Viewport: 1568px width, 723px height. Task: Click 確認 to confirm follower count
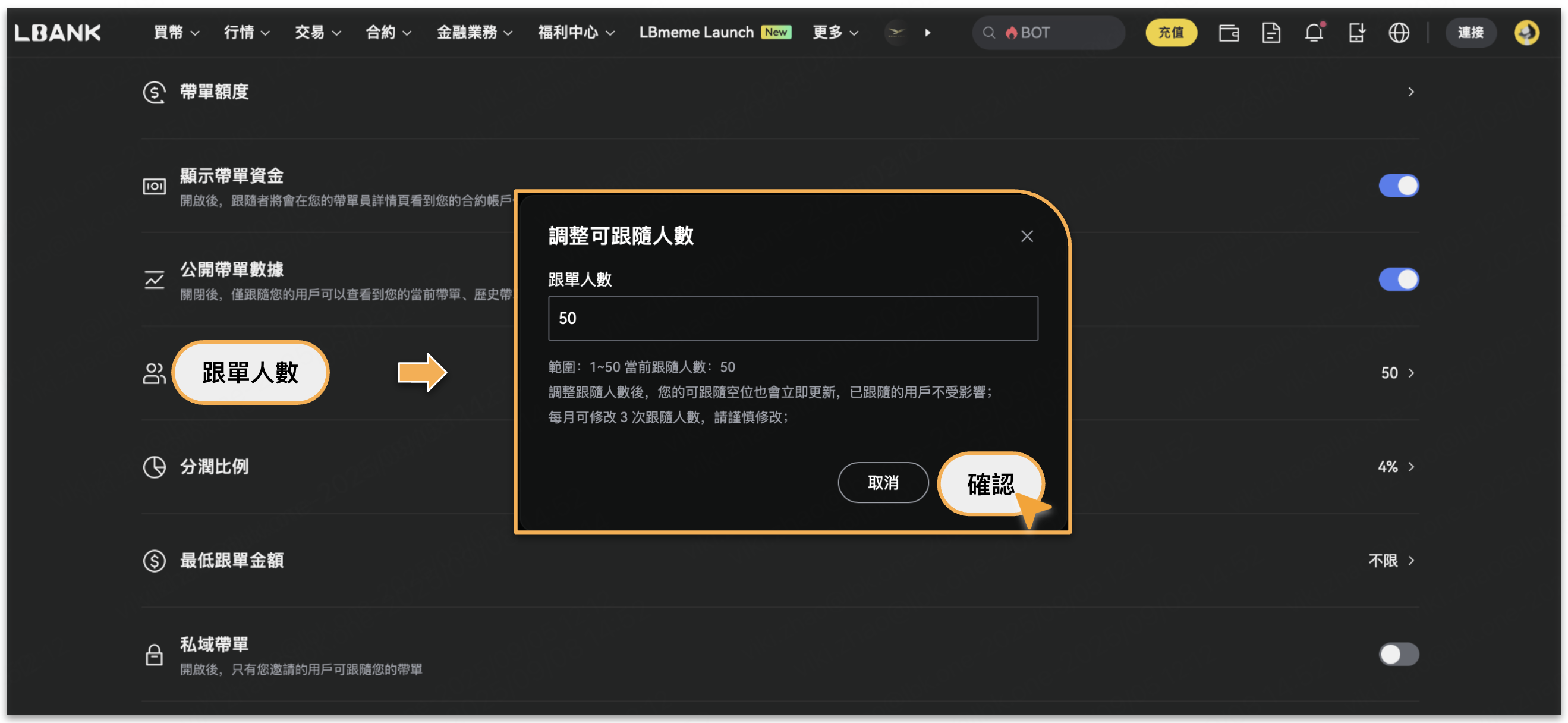click(990, 484)
